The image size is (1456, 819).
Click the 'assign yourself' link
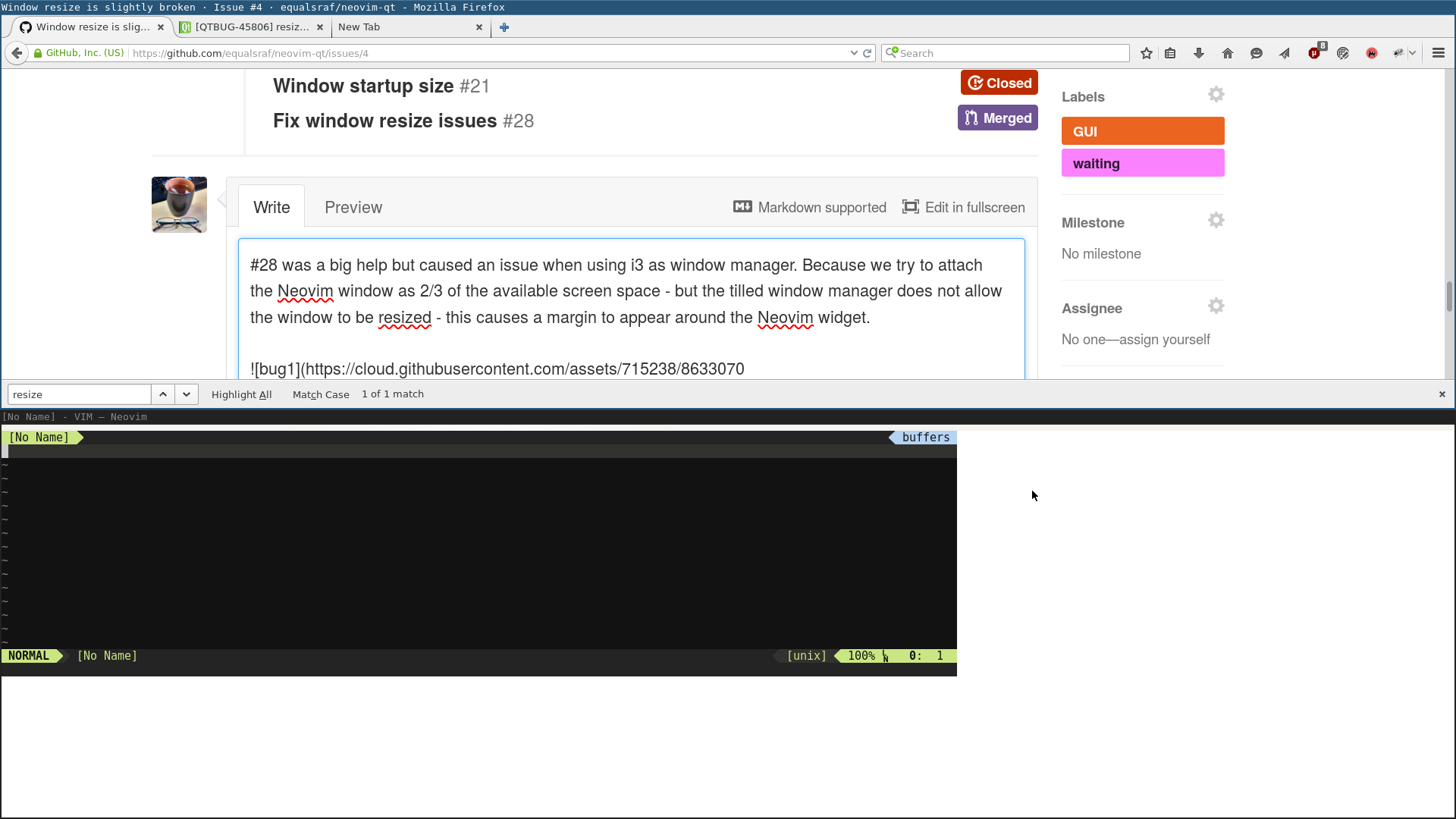tap(1165, 340)
